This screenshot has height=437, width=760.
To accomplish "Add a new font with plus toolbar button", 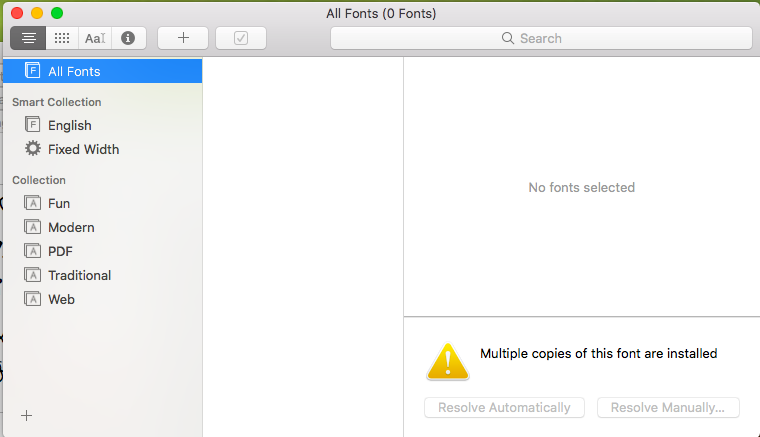I will coord(183,38).
